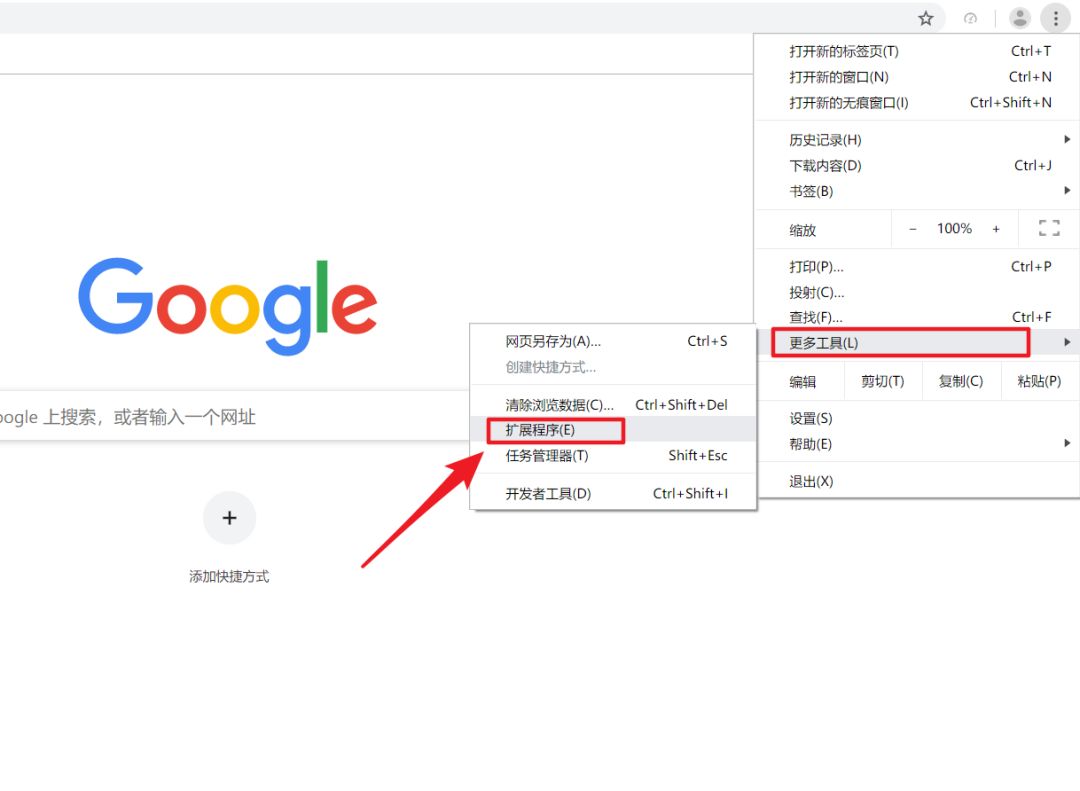Open 扩展程序(E) from submenu
Screen dimensions: 1080x791
[x=613, y=430]
